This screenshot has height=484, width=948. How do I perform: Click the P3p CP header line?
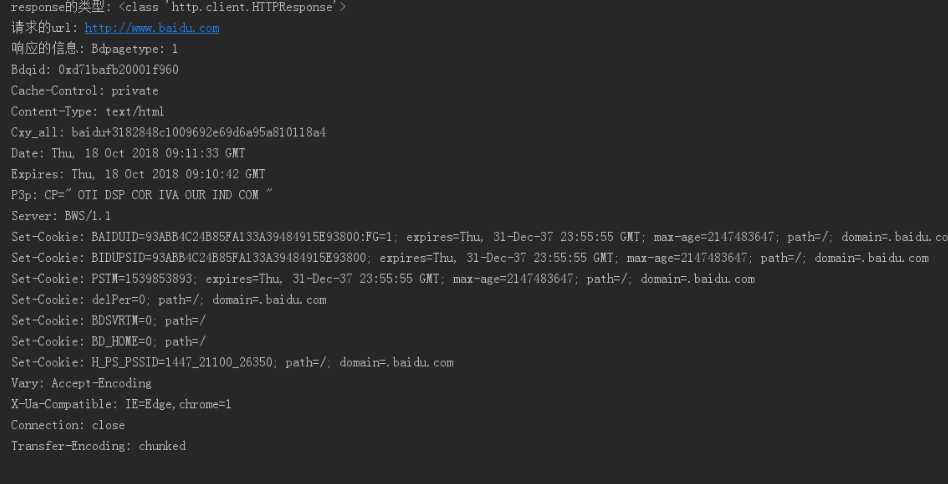141,195
